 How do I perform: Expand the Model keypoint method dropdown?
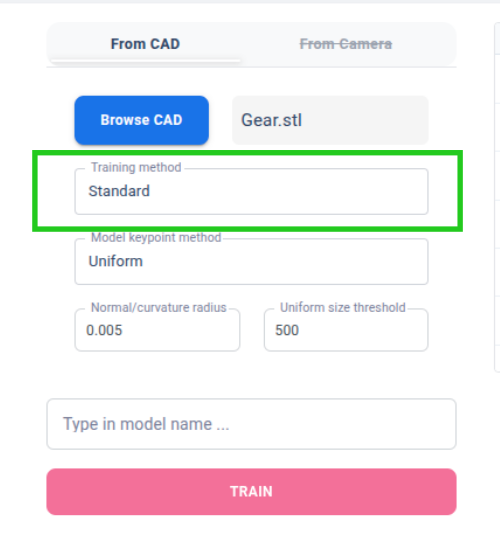tap(251, 261)
